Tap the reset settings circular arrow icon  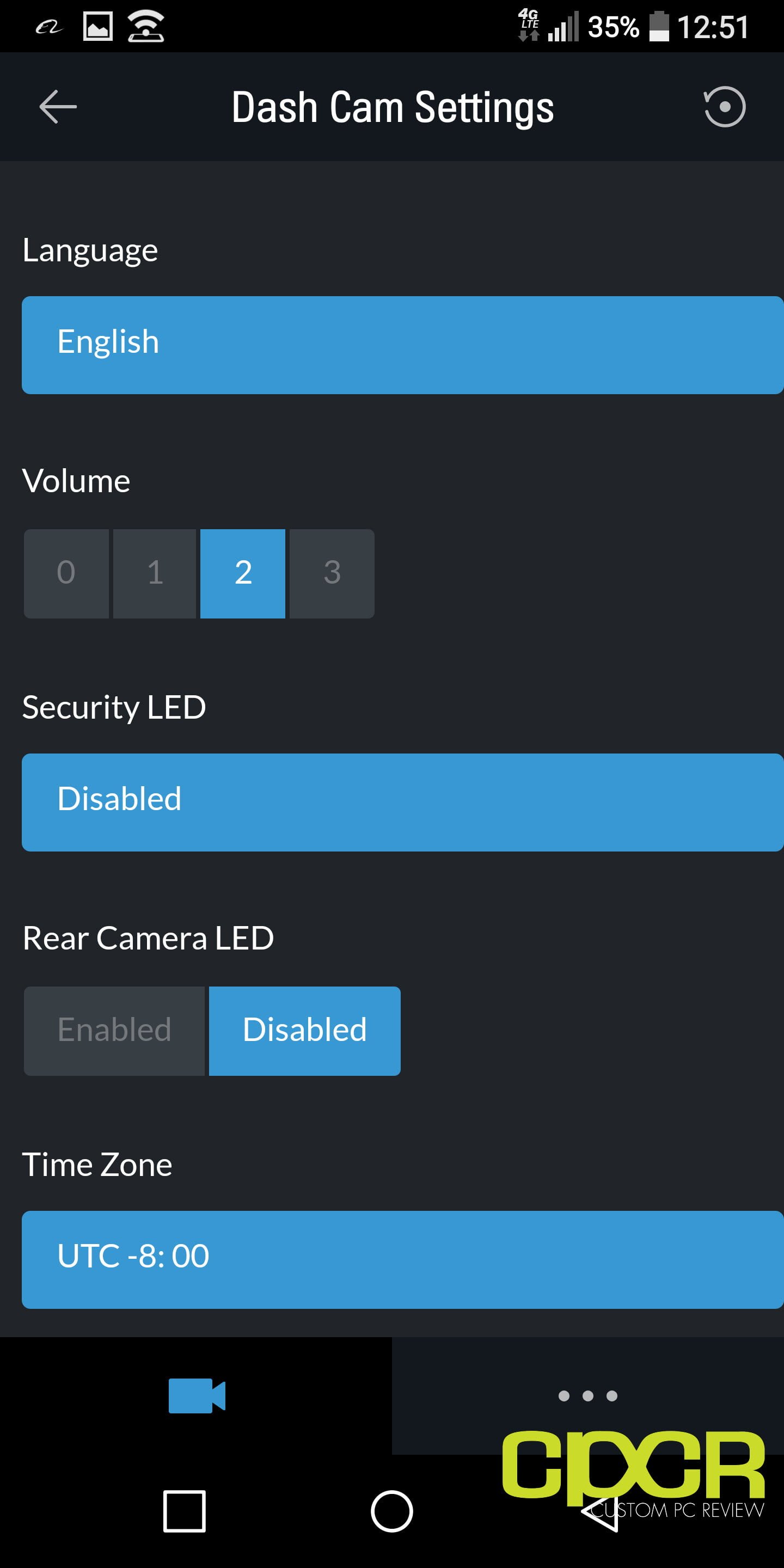coord(724,107)
